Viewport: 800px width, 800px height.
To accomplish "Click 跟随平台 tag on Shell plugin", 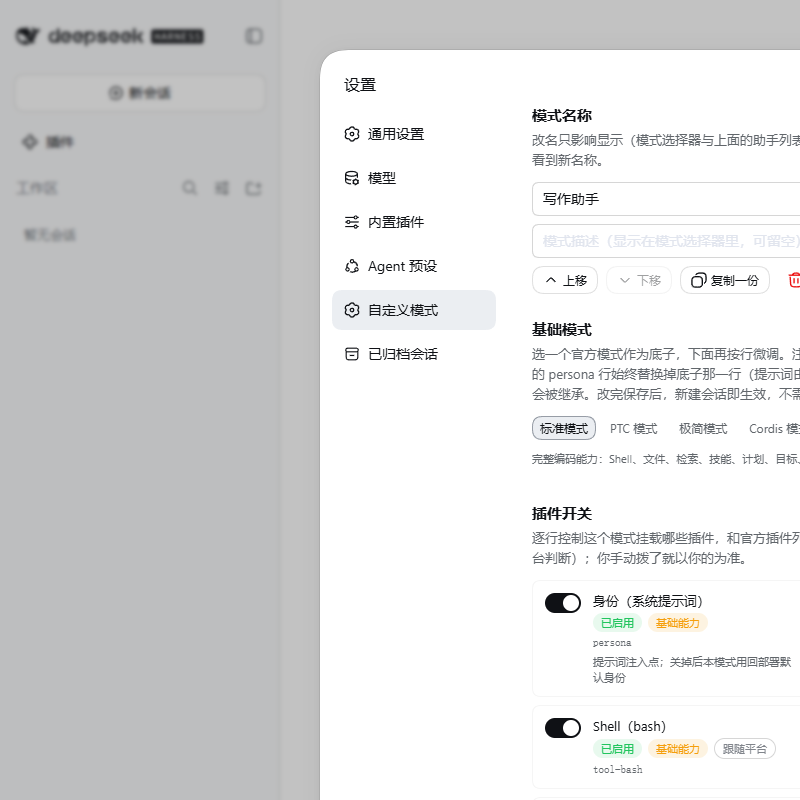I will [745, 749].
